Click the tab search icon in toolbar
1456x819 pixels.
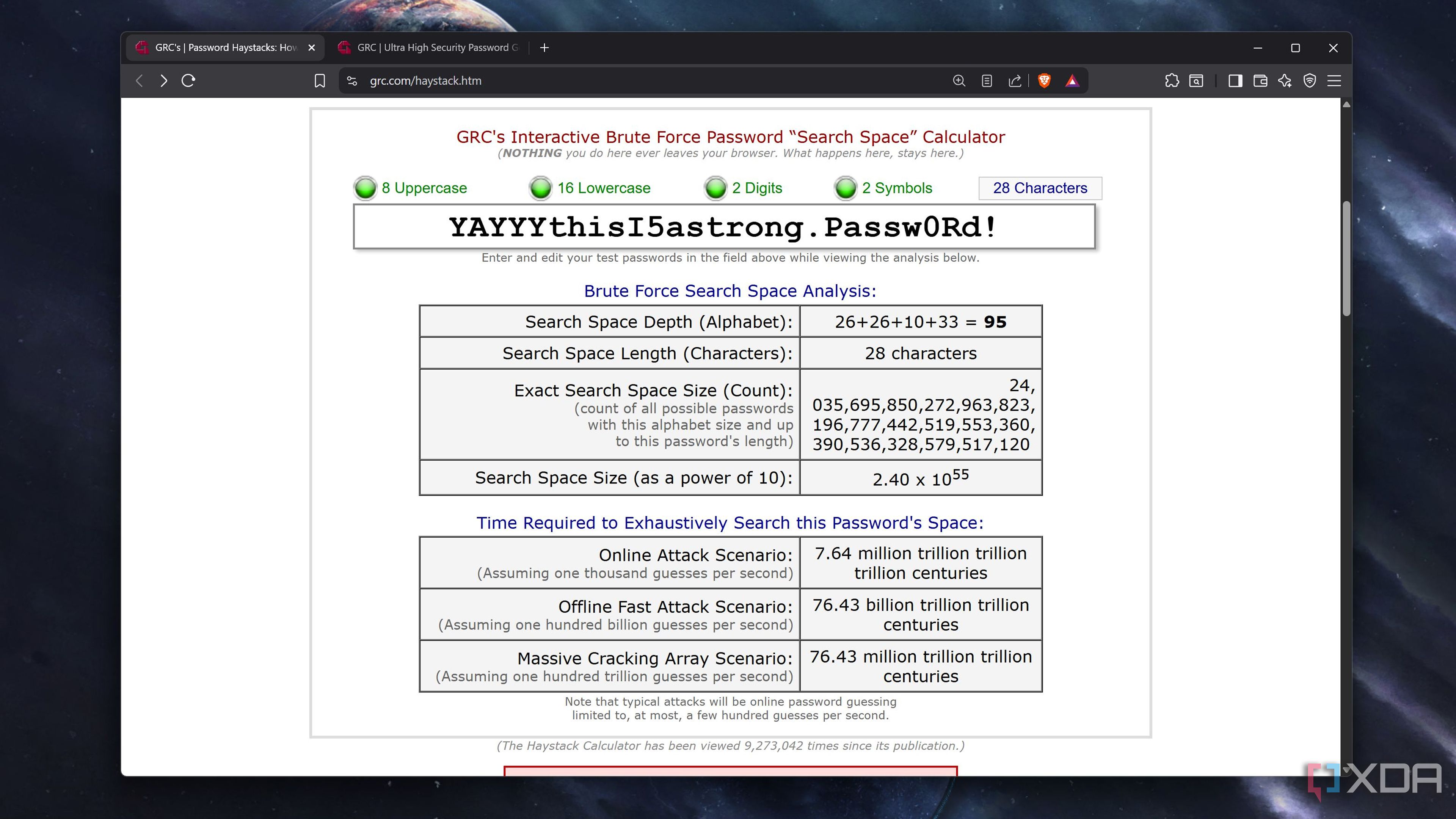pyautogui.click(x=1196, y=81)
